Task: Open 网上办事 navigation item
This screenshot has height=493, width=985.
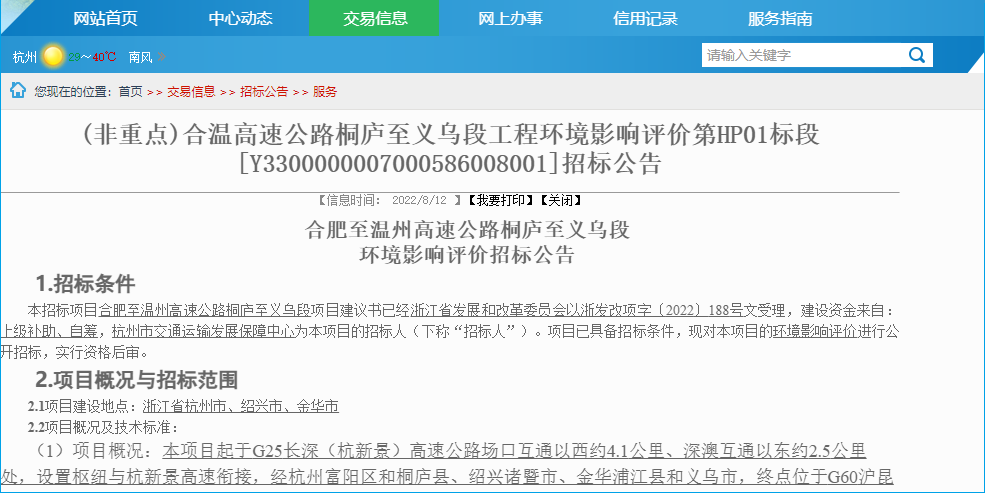Action: click(x=510, y=18)
